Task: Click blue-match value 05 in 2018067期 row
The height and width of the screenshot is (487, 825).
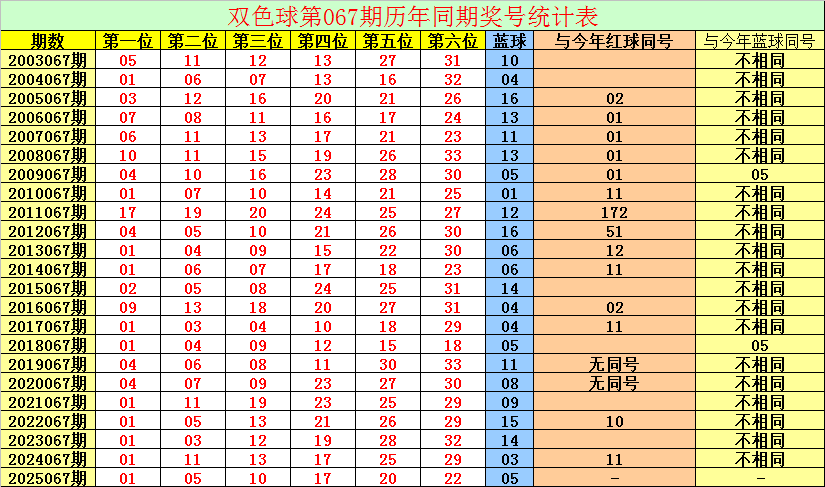Action: click(760, 346)
